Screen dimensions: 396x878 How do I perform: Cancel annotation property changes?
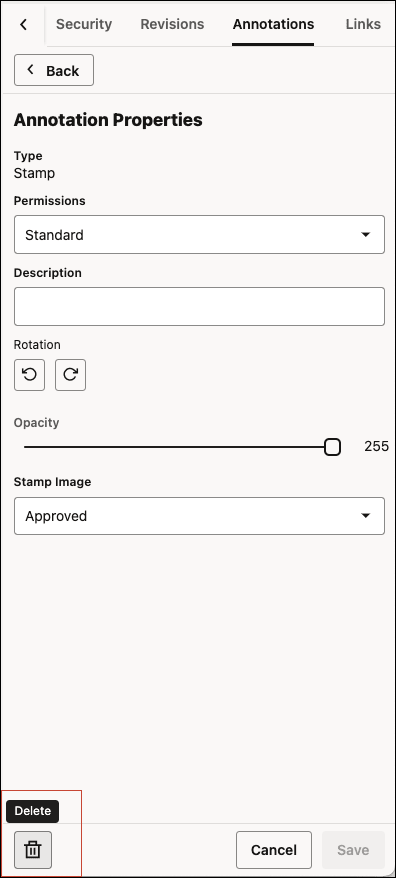[274, 850]
